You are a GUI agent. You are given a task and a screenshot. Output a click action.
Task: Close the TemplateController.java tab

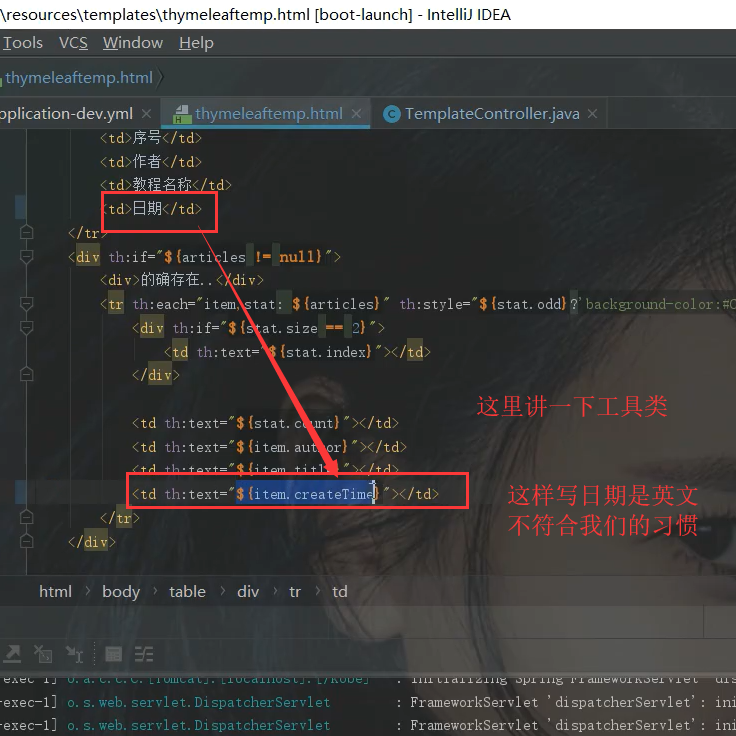[592, 114]
